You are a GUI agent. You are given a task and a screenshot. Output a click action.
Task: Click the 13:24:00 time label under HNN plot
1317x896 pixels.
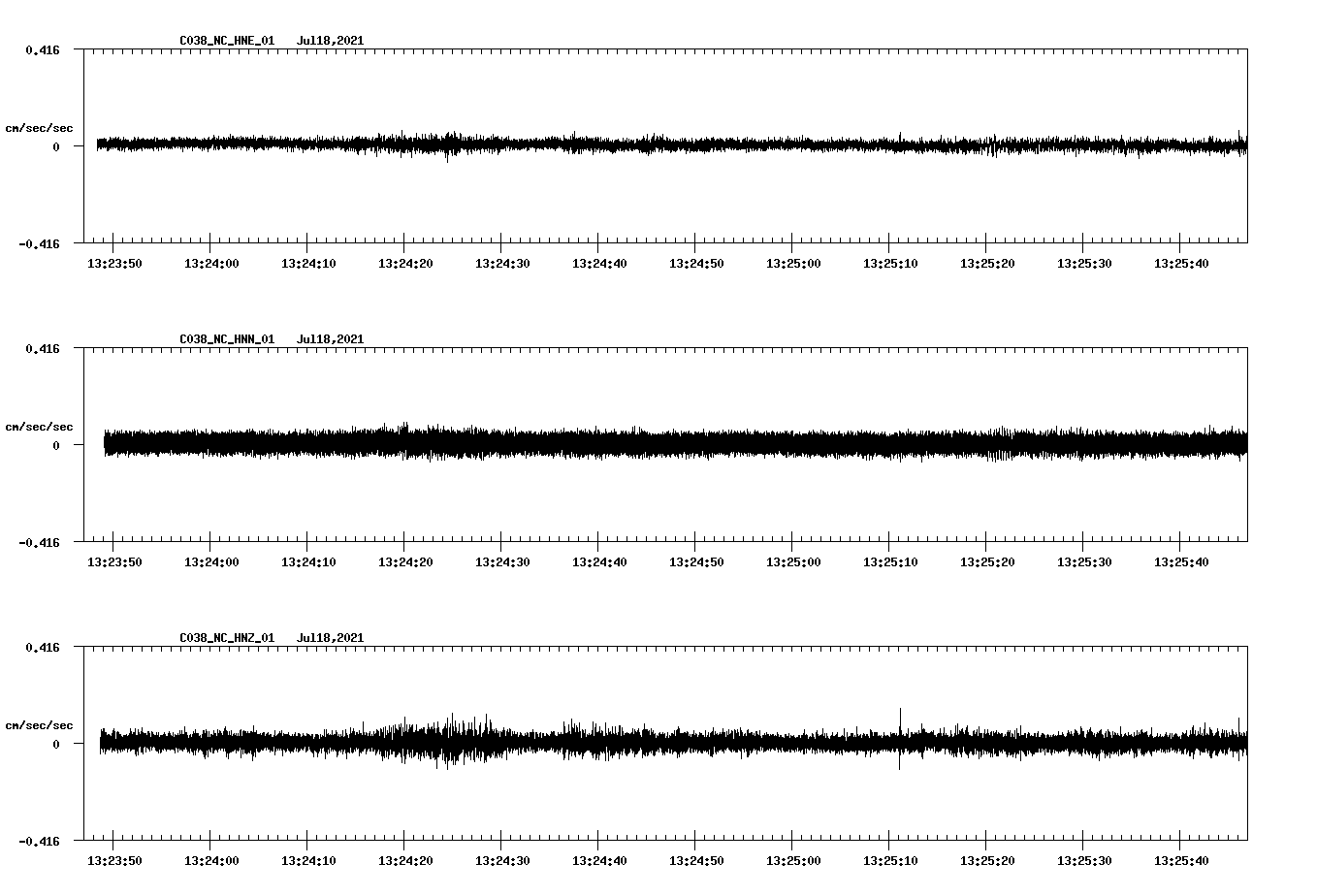point(211,562)
